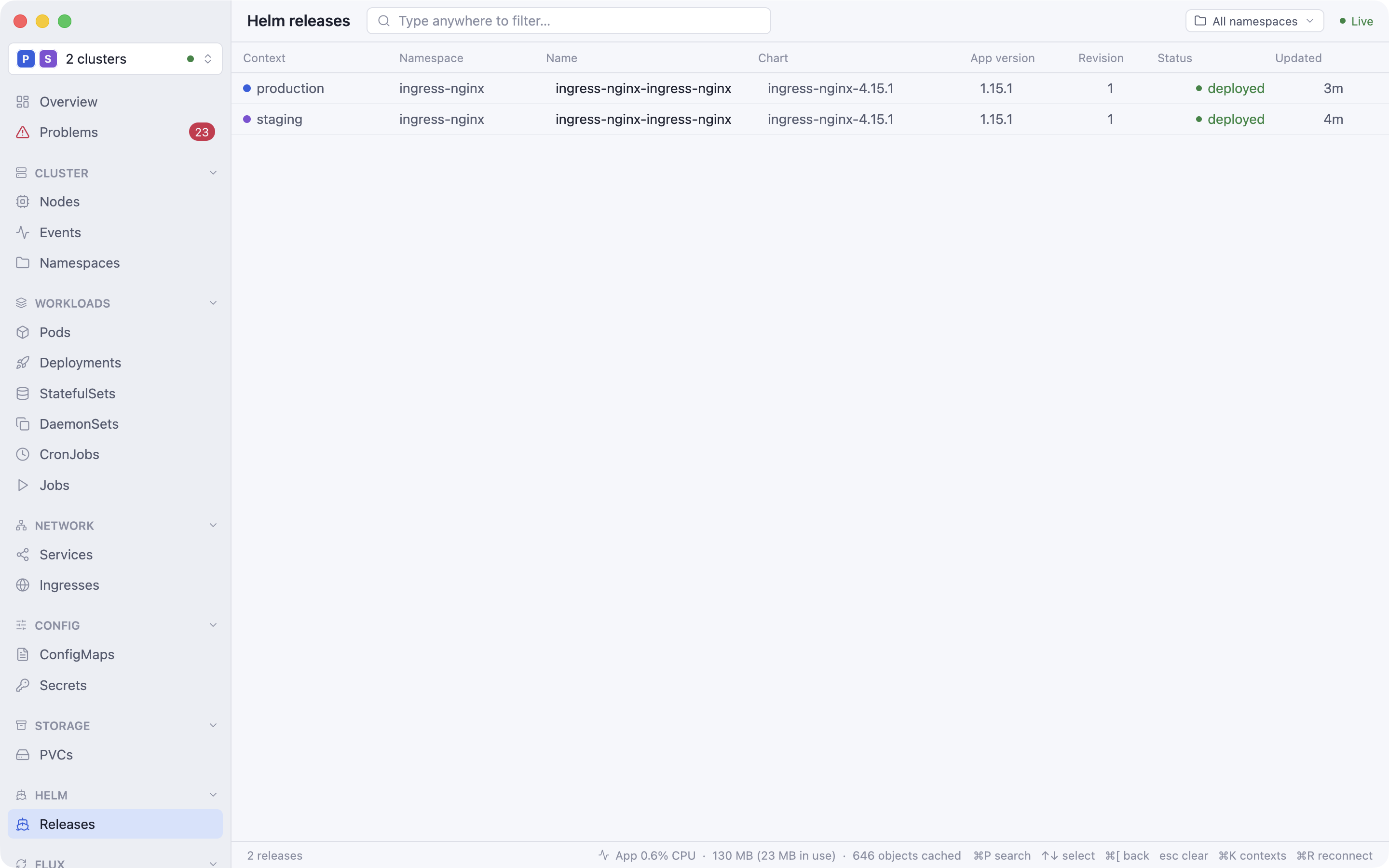Click the Jobs play icon

pos(22,485)
